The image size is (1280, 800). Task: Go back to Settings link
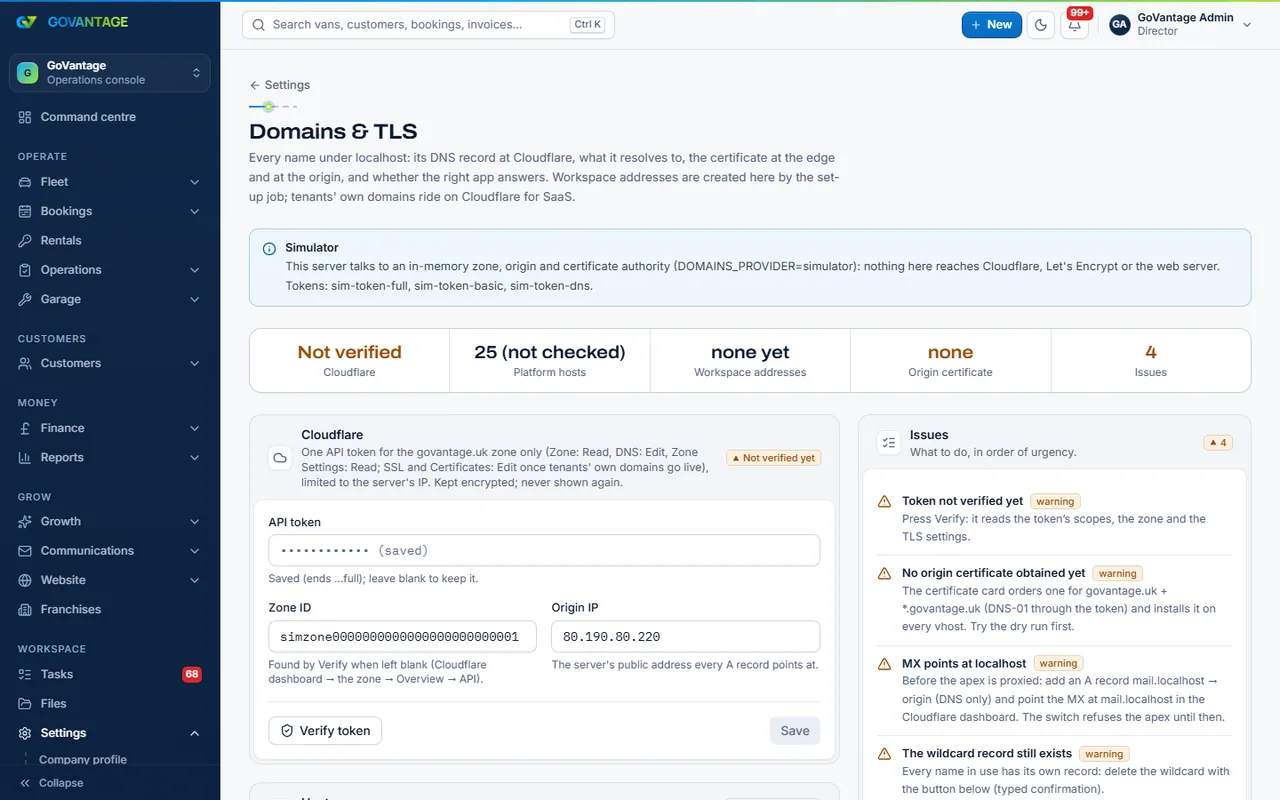[280, 85]
